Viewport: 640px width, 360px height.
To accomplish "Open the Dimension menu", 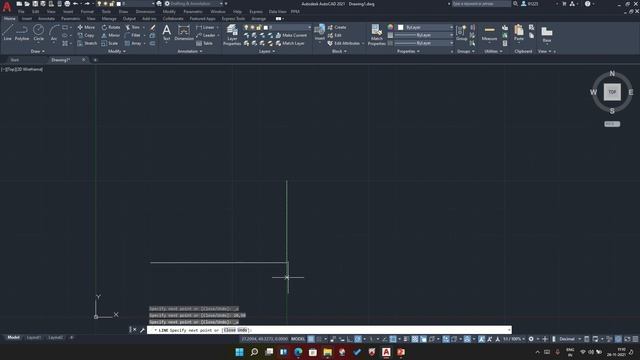I will tap(145, 12).
